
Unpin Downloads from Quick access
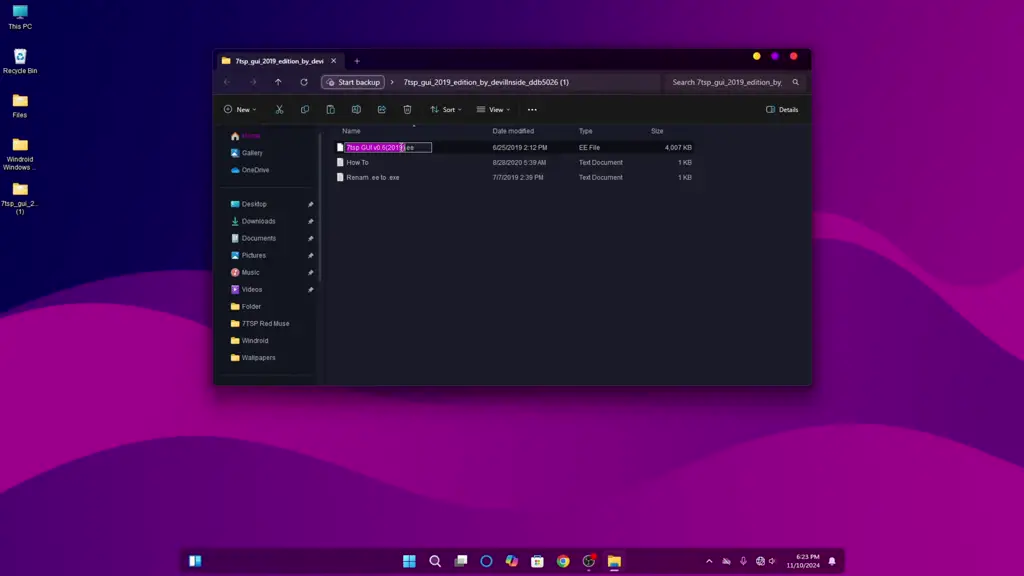tap(310, 221)
